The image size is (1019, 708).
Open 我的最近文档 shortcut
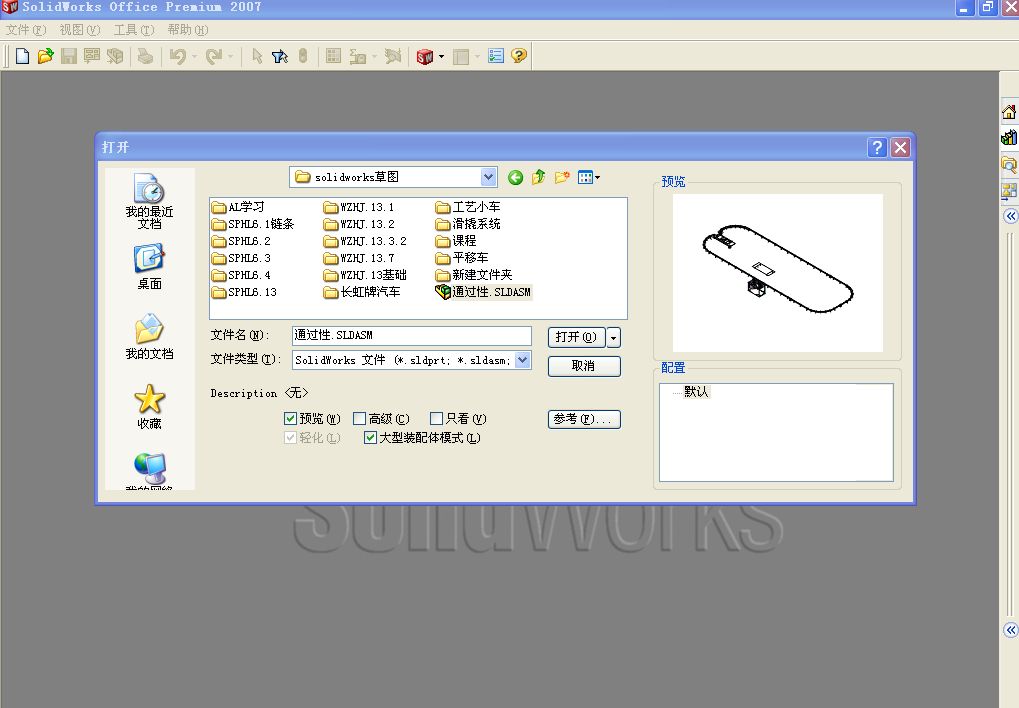tap(149, 201)
